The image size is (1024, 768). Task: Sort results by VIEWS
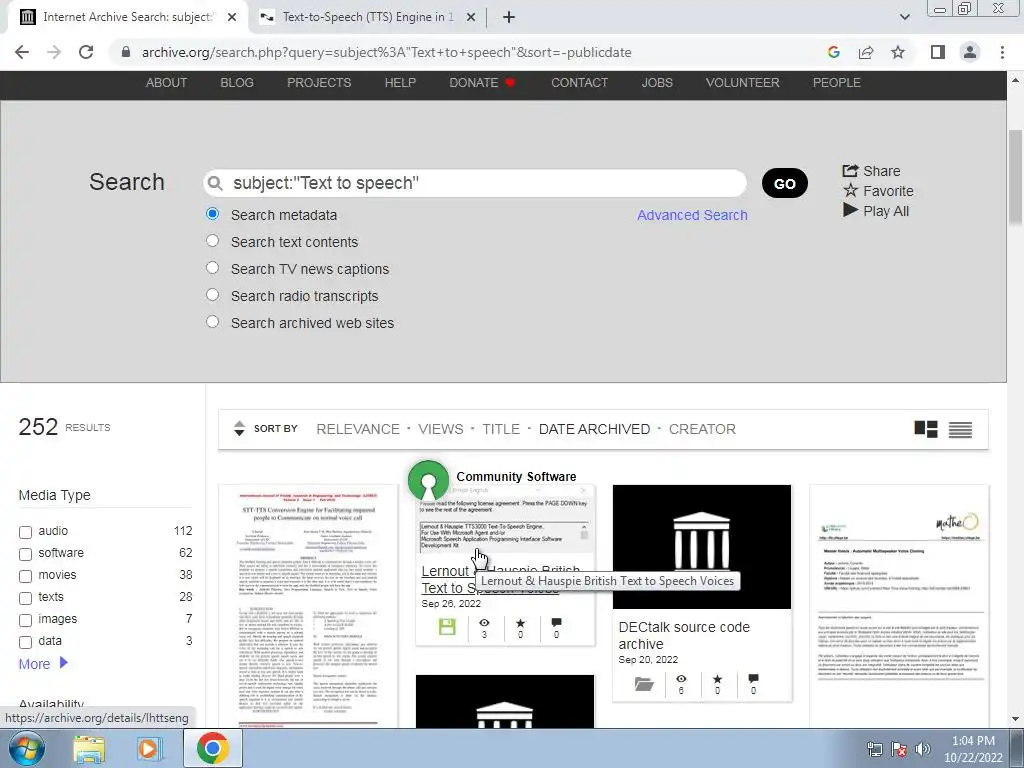[441, 429]
